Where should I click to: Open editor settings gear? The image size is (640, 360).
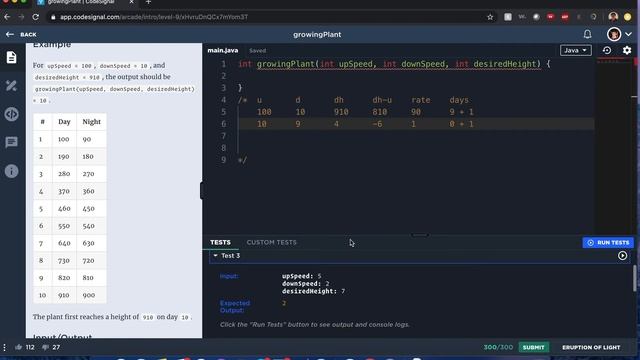coord(627,50)
